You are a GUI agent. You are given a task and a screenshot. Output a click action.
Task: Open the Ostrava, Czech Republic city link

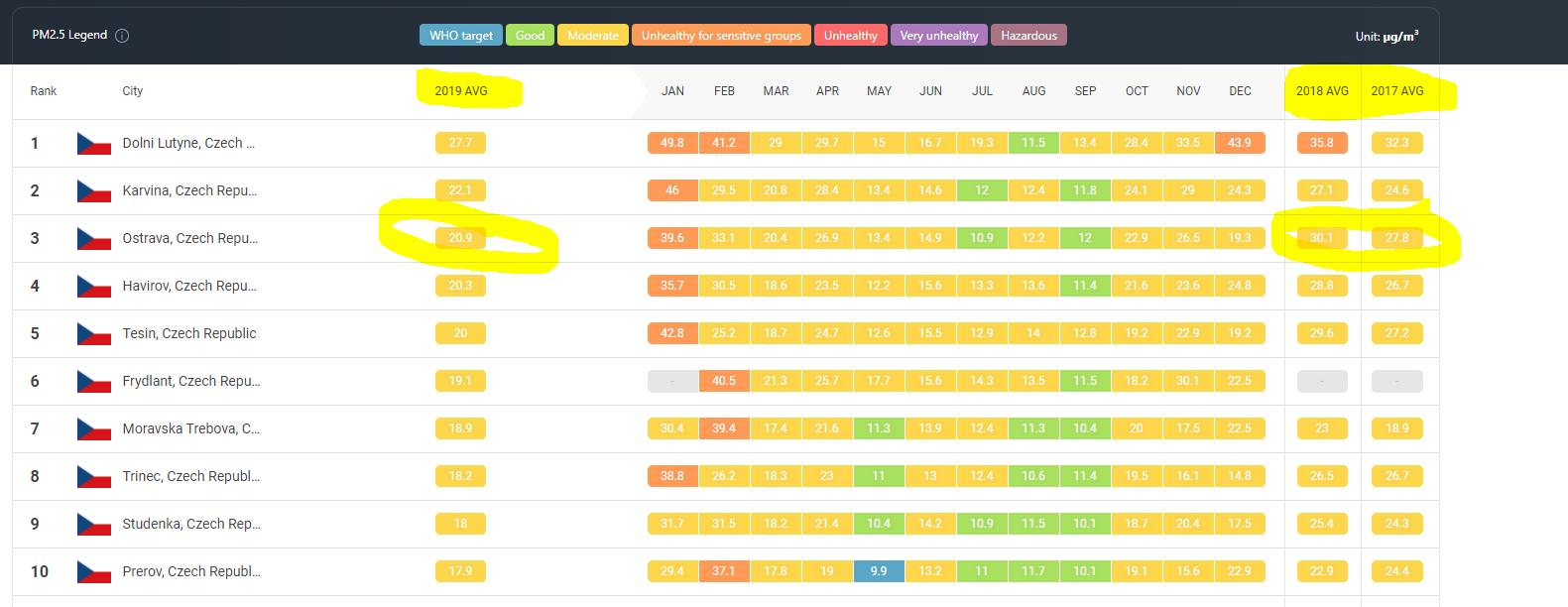(x=189, y=239)
